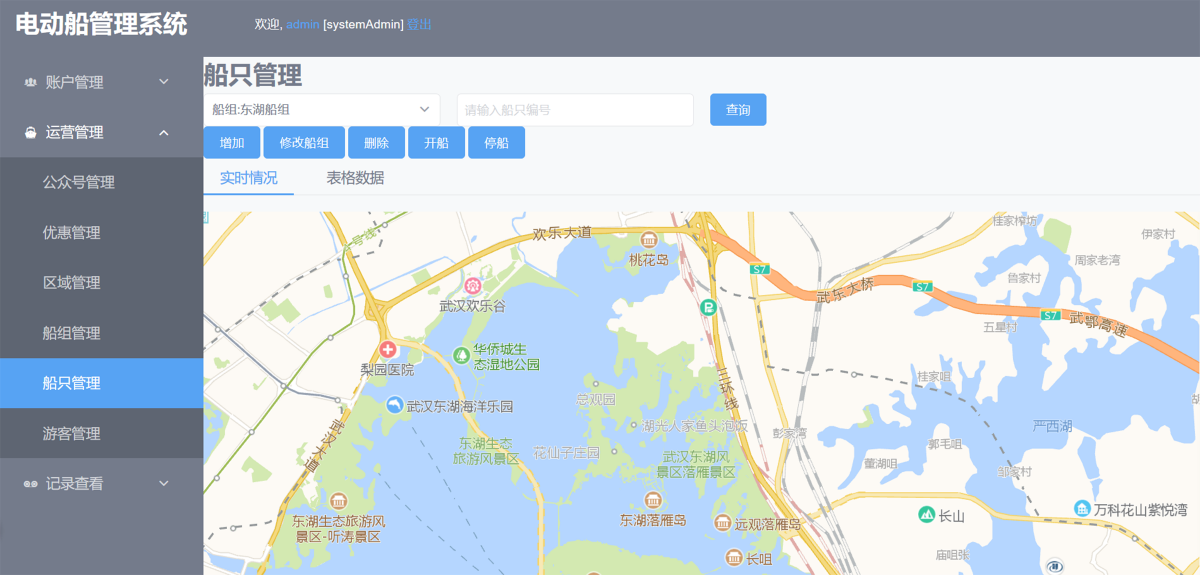The height and width of the screenshot is (575, 1200).
Task: Click the 武汉欢乐谷 amusement park map icon
Action: [x=473, y=287]
